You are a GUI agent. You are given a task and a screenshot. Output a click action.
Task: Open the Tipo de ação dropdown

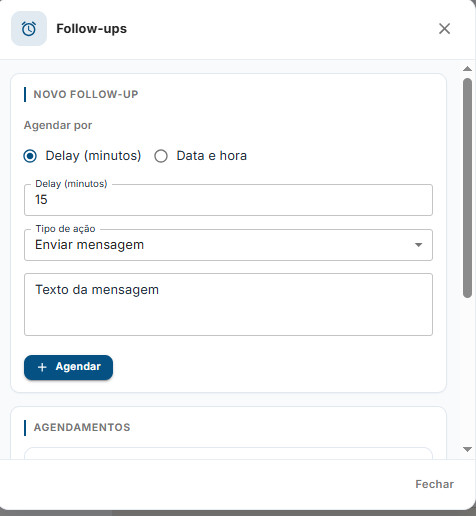pos(228,245)
